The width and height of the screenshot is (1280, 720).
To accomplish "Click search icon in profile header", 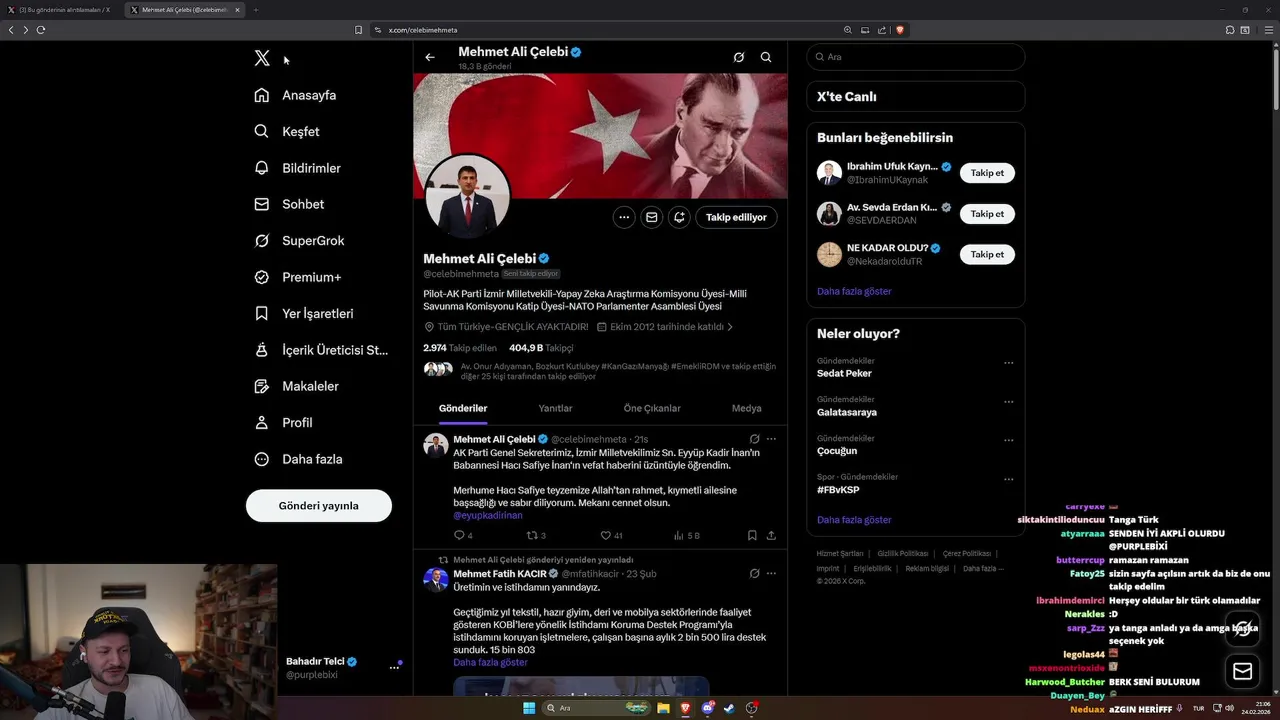I will [x=766, y=57].
